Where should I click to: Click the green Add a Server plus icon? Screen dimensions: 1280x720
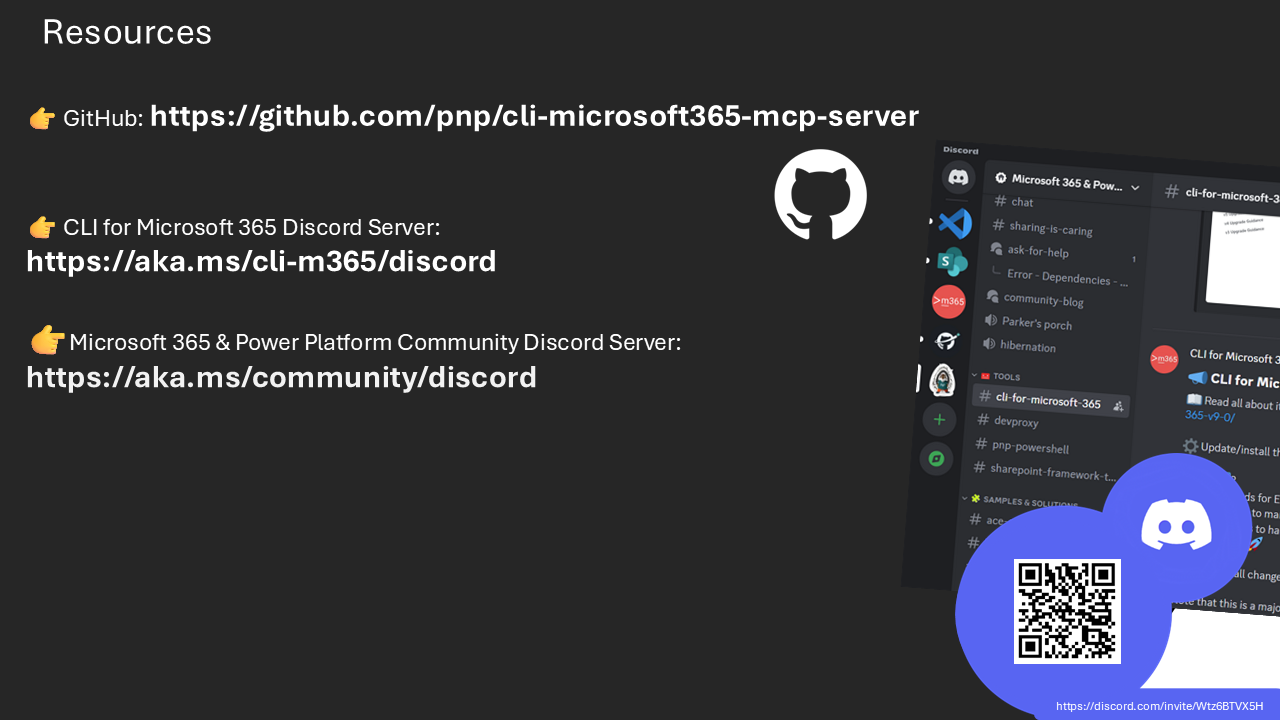pyautogui.click(x=939, y=420)
